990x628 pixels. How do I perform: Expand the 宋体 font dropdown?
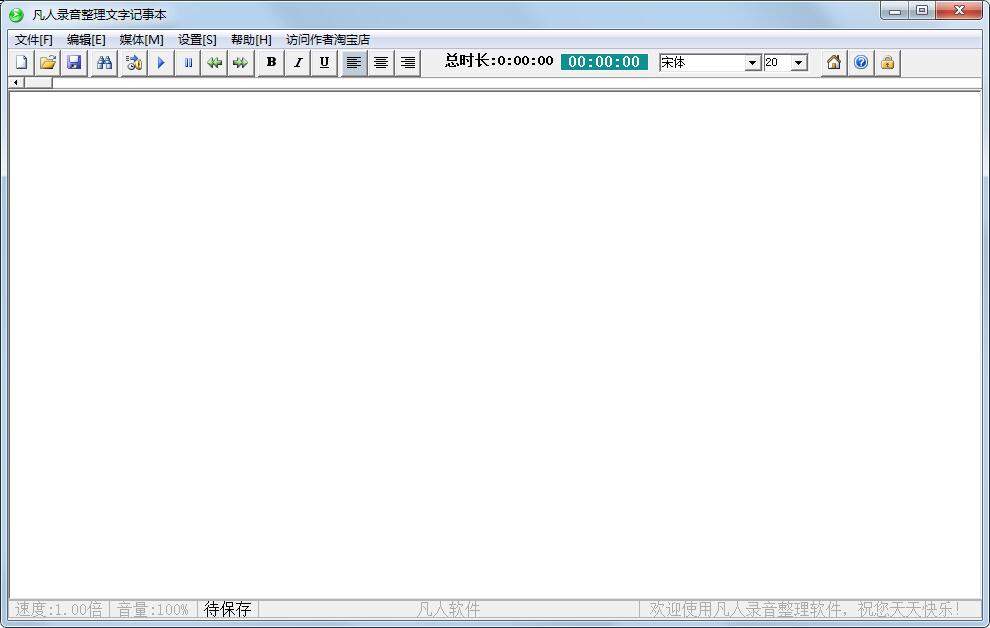point(753,63)
